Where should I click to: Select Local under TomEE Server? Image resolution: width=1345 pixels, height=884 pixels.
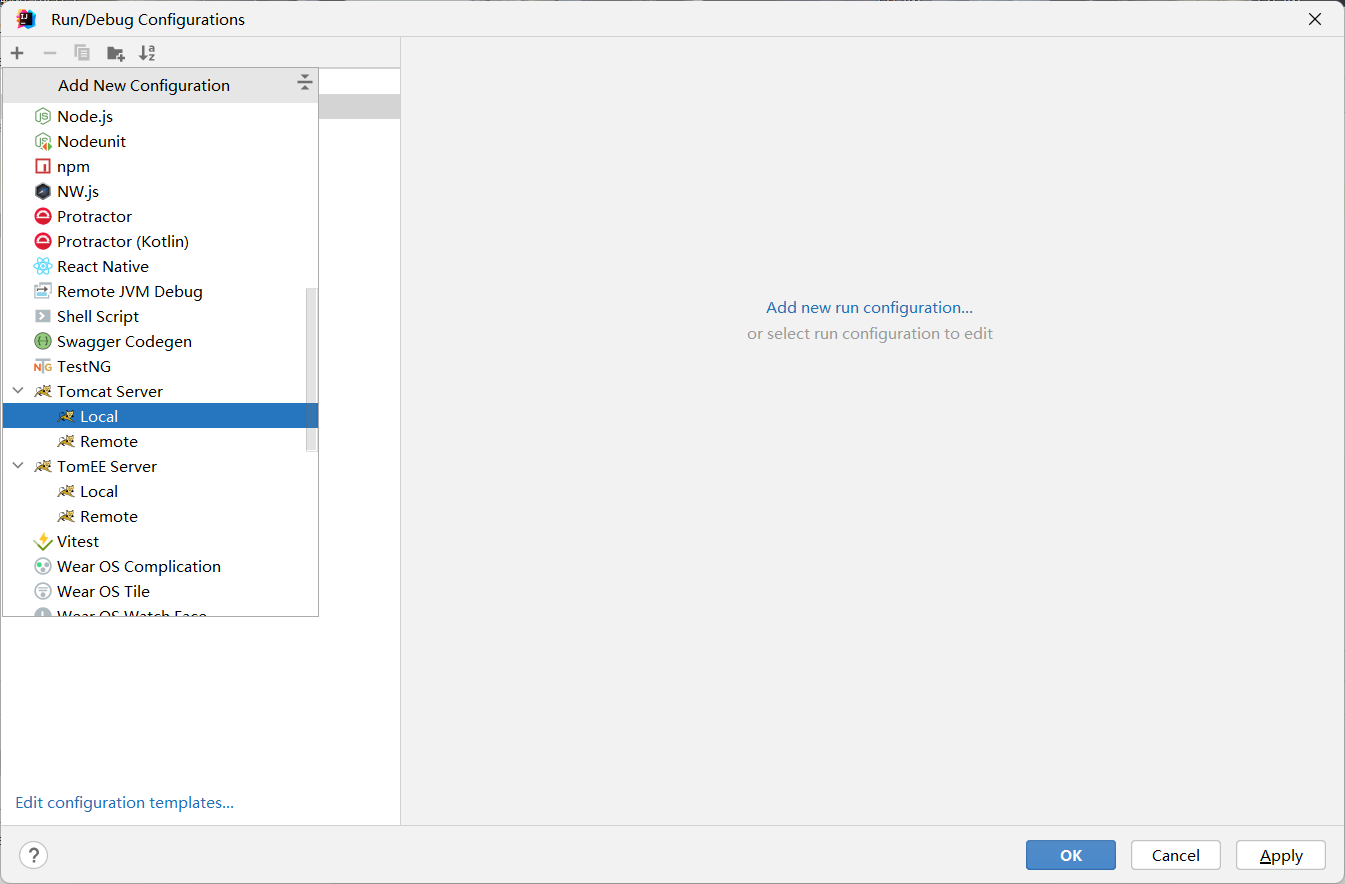[x=160, y=491]
